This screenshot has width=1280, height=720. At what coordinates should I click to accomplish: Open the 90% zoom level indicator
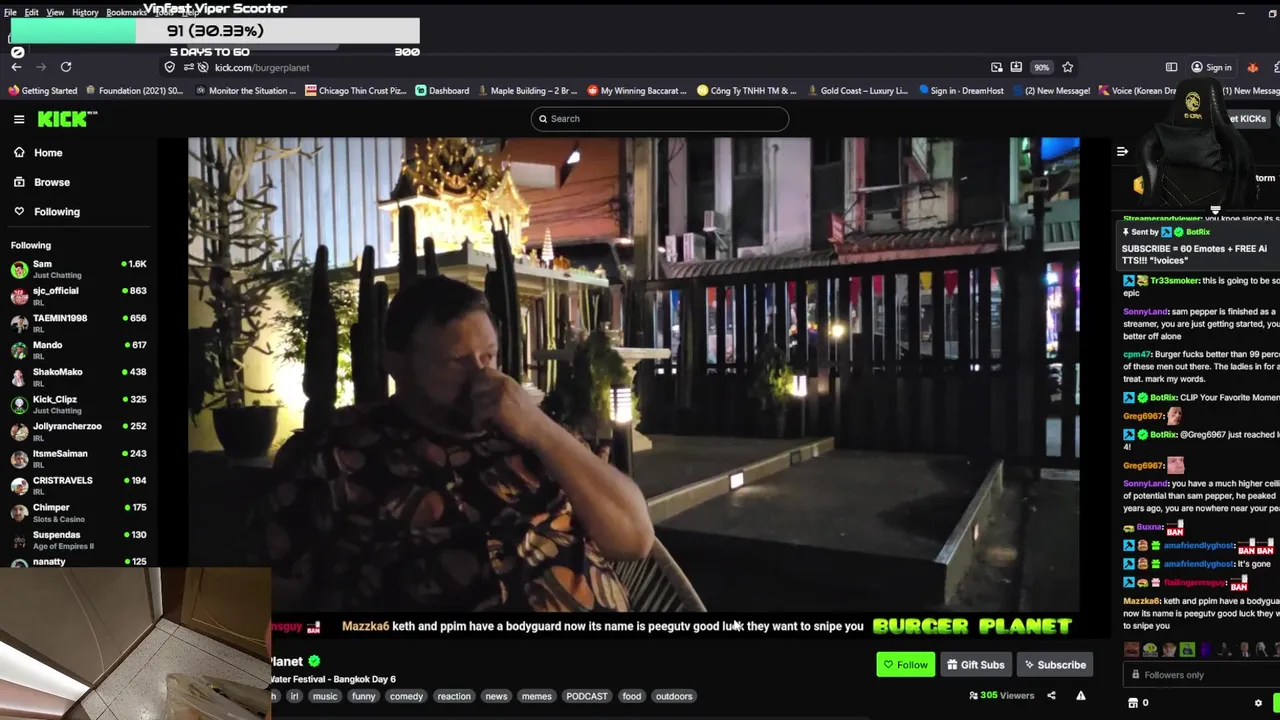click(x=1042, y=67)
